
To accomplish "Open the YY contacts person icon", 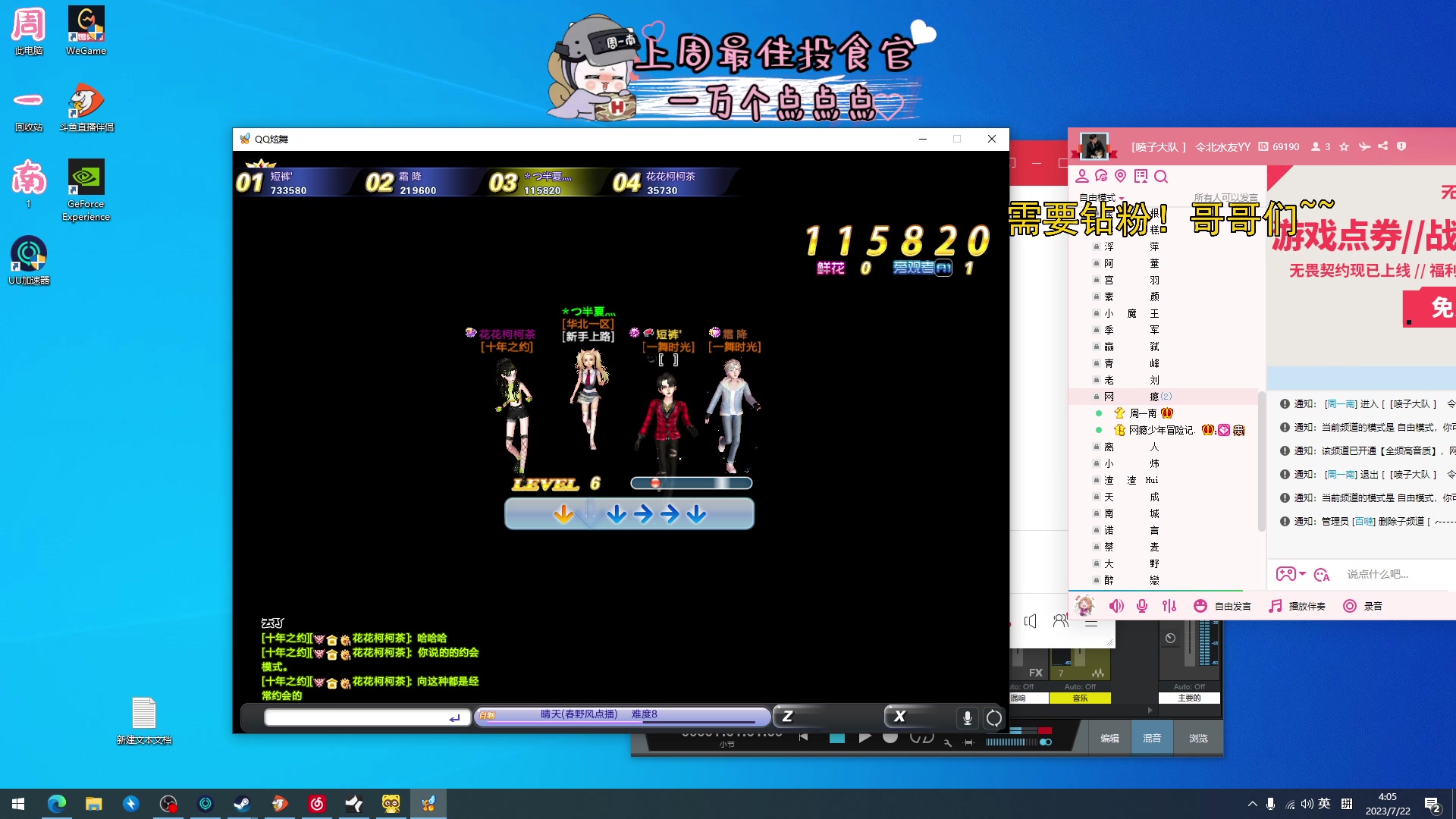I will tap(1082, 177).
